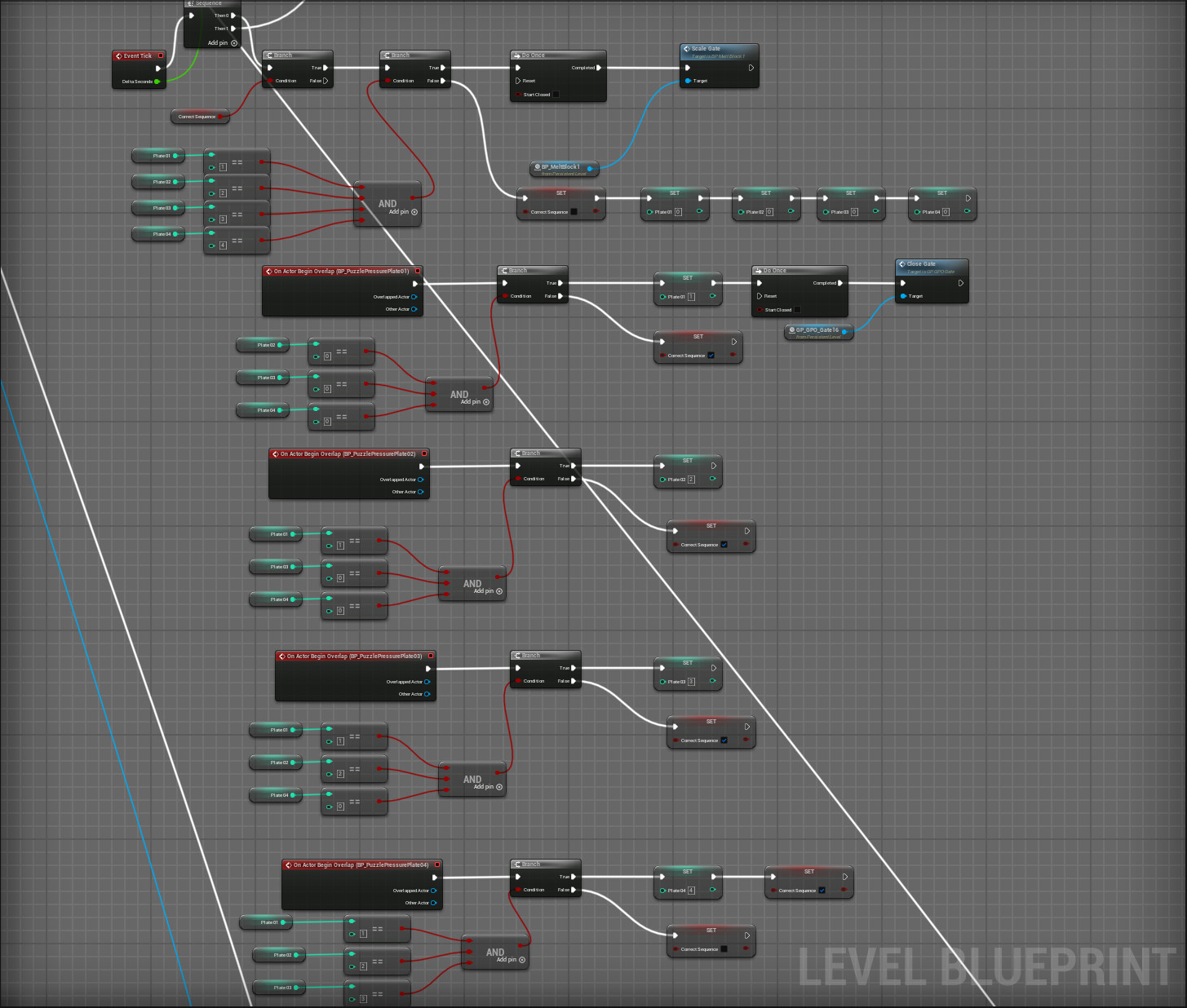Click the True pin of Branch after PuzzlePressurePlate03 event
This screenshot has width=1187, height=1008.
point(574,668)
